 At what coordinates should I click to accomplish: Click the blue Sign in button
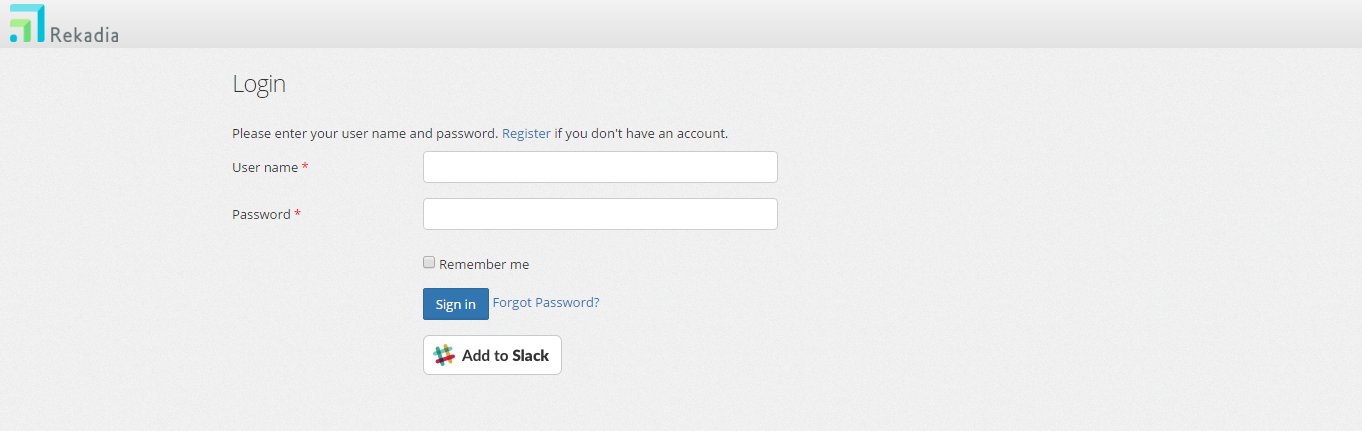tap(455, 304)
